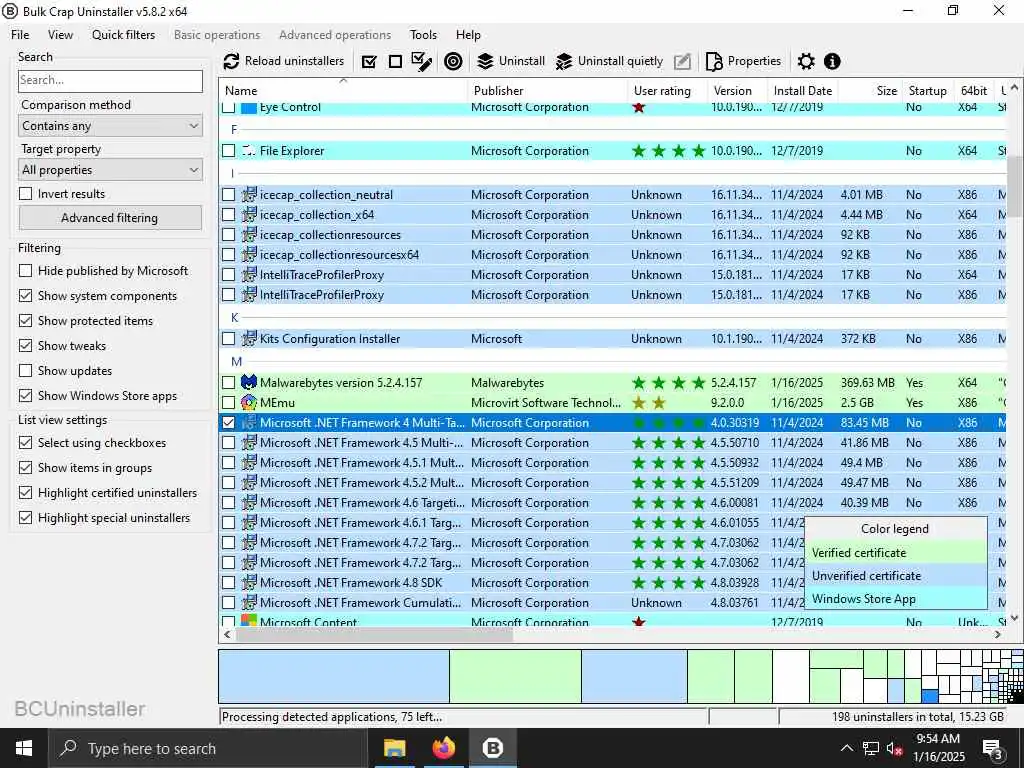Click the Microsoft Content colorful icon
This screenshot has height=768, width=1024.
click(249, 620)
